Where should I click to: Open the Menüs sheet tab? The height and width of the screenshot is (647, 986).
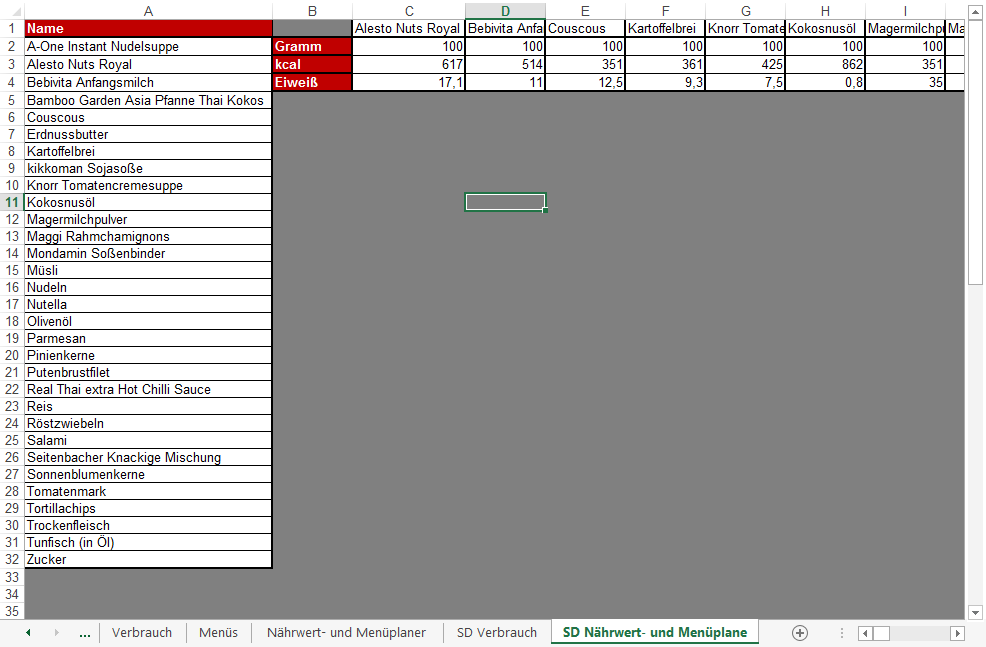(x=218, y=633)
